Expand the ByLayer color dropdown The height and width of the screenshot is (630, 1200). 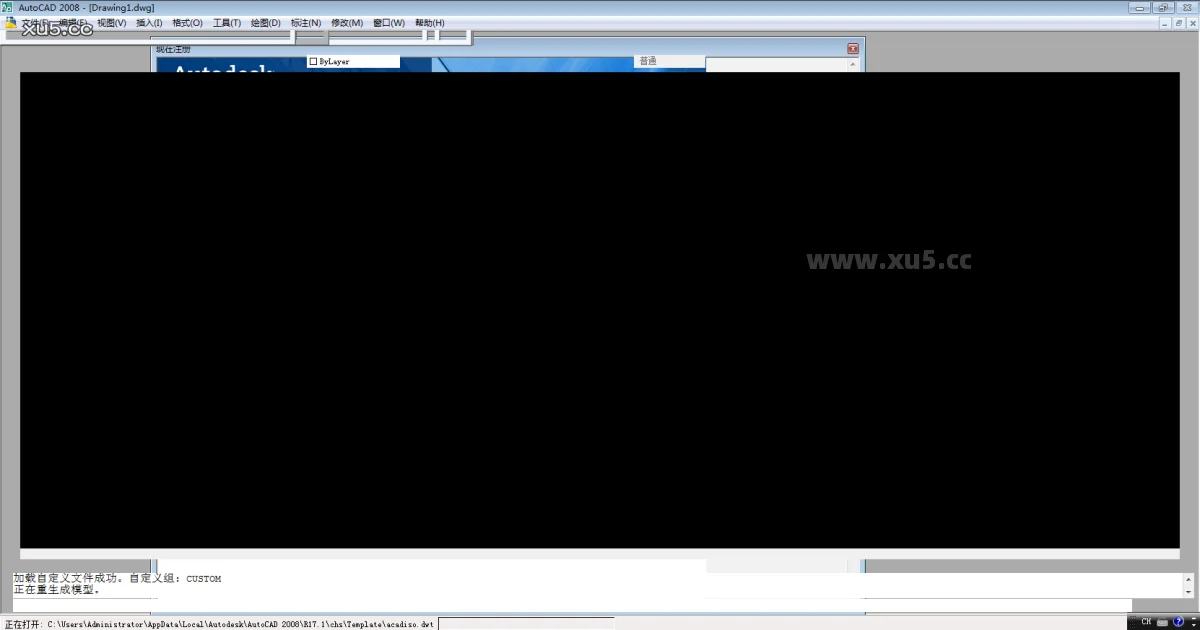point(353,62)
